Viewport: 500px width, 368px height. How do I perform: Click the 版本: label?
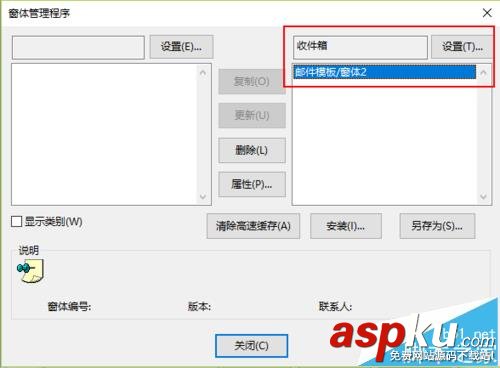tap(199, 306)
